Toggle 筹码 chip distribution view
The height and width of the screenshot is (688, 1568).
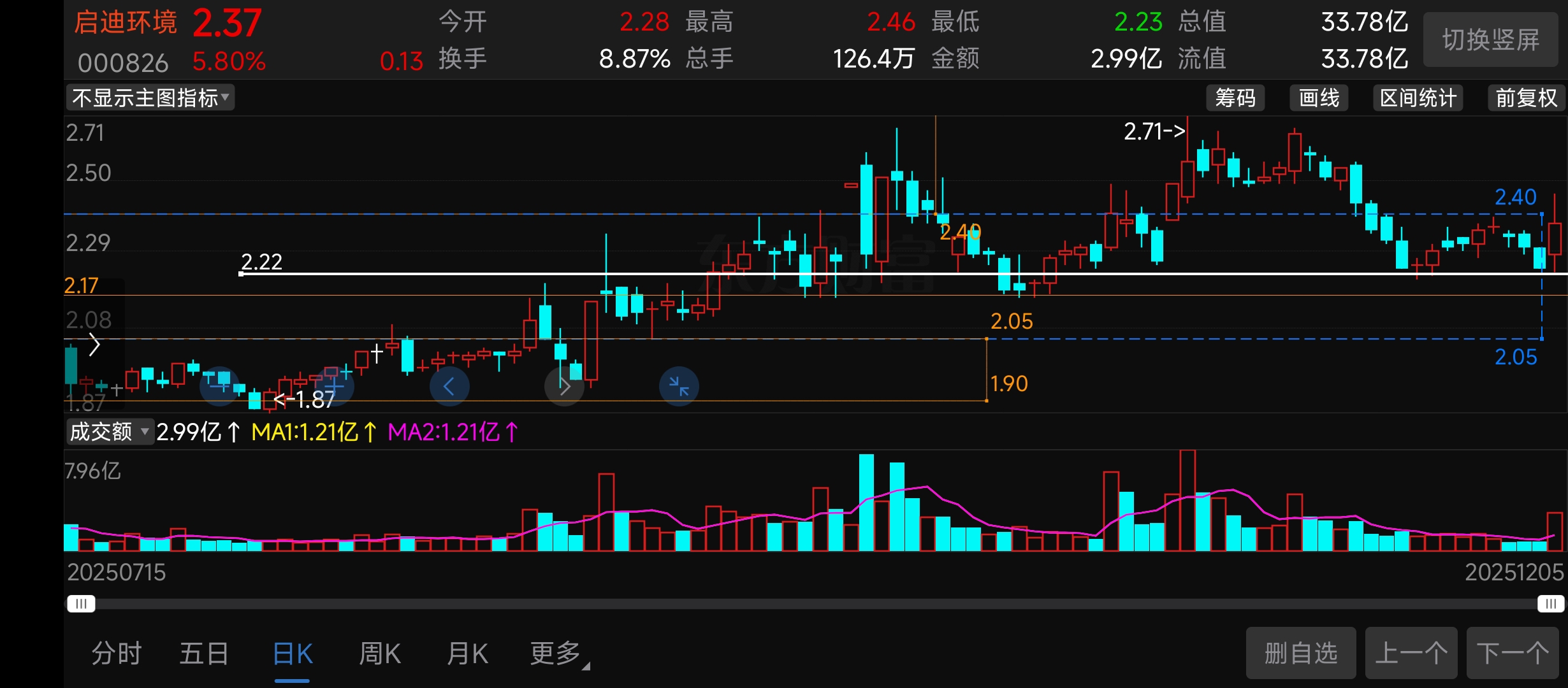1235,98
